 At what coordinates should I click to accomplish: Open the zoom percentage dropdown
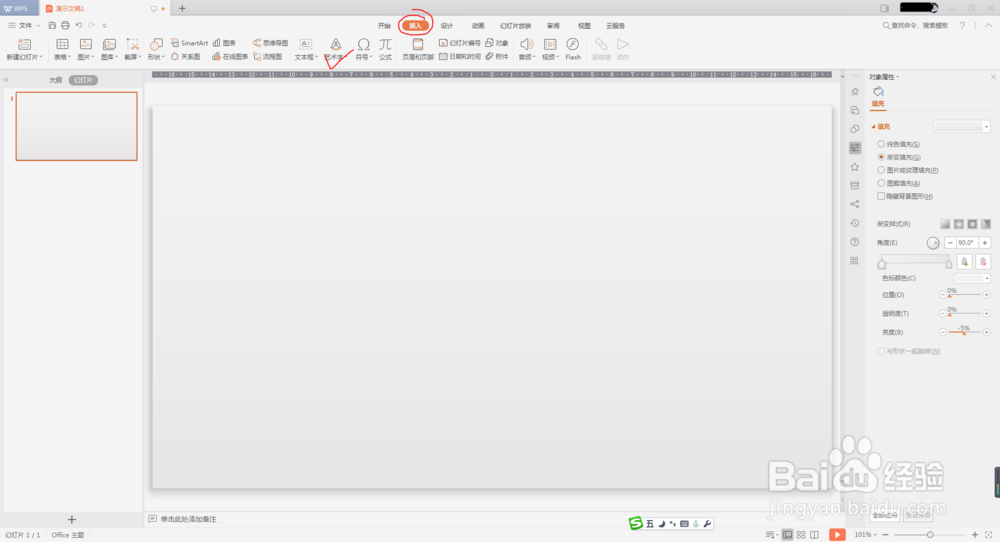(865, 534)
